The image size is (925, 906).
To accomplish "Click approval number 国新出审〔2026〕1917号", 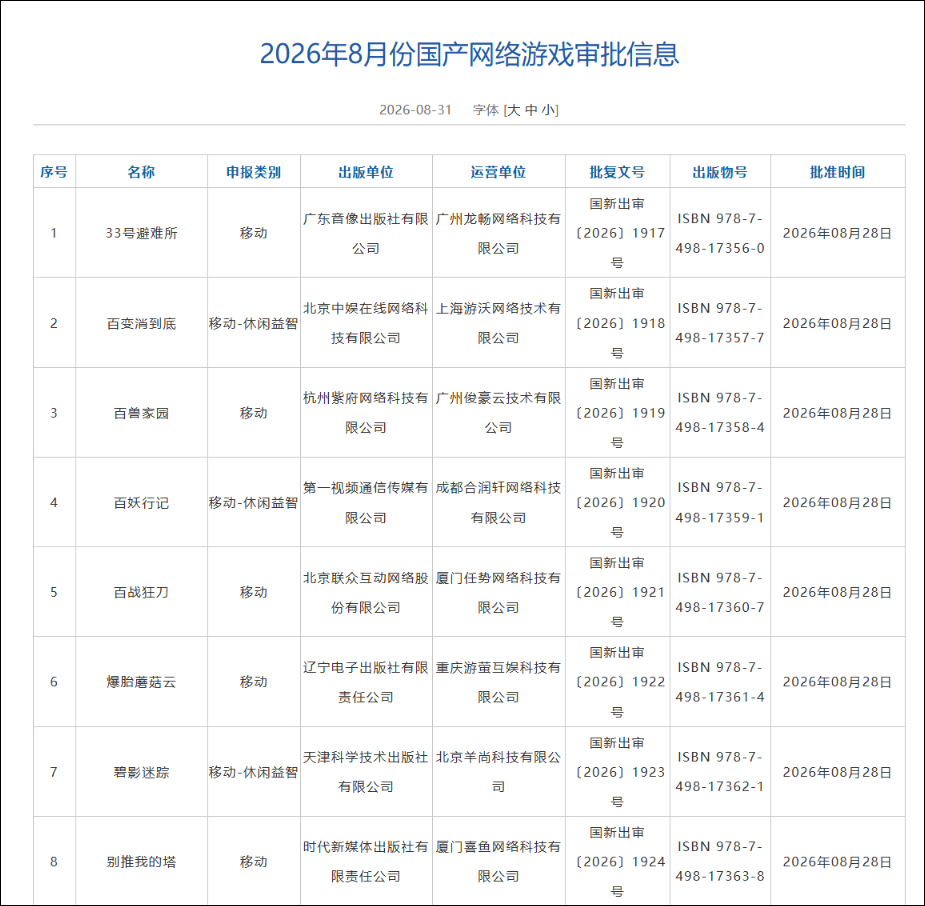I will [x=619, y=233].
